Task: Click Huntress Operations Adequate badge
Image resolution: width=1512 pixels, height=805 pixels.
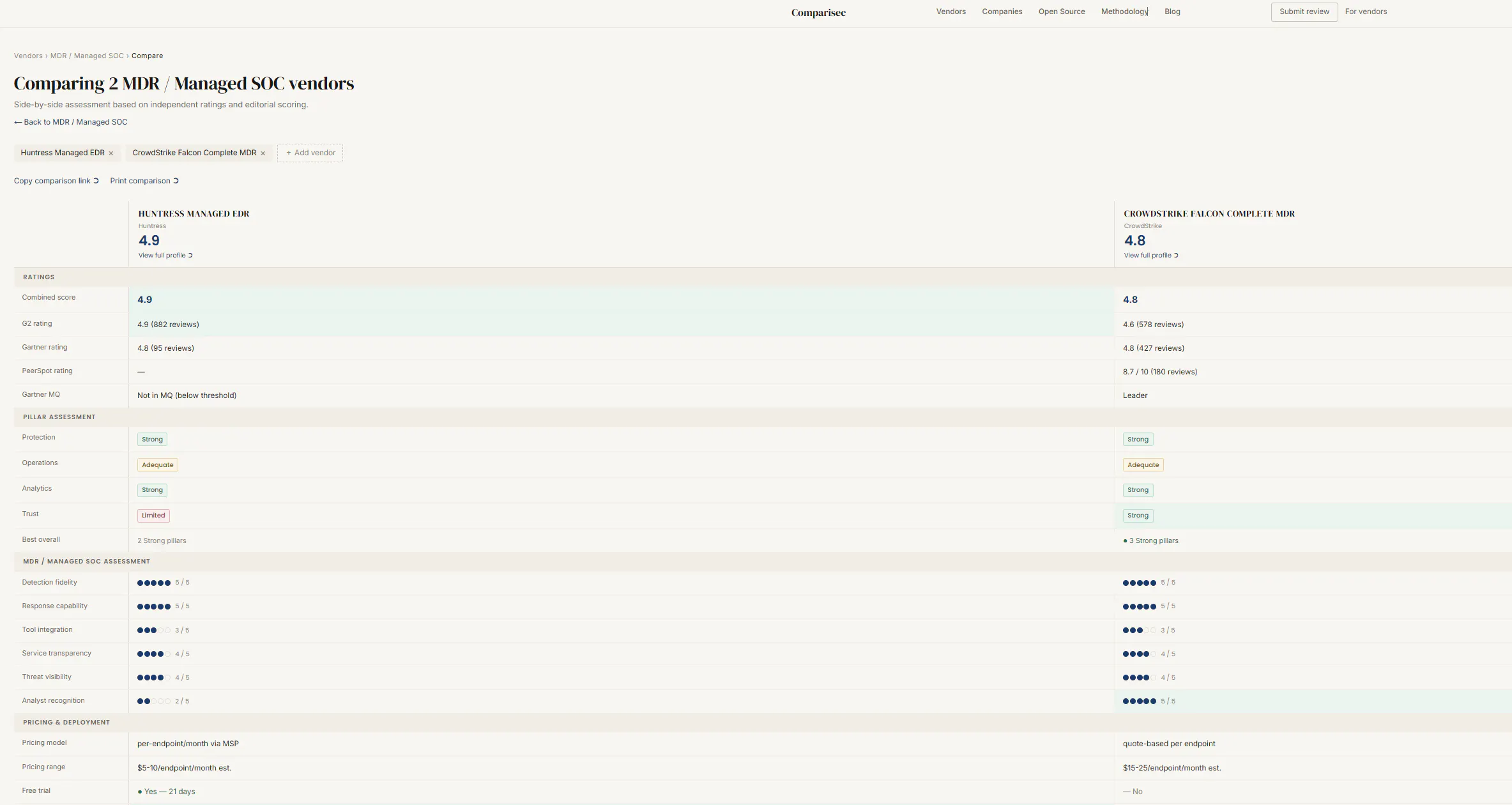Action: tap(158, 465)
